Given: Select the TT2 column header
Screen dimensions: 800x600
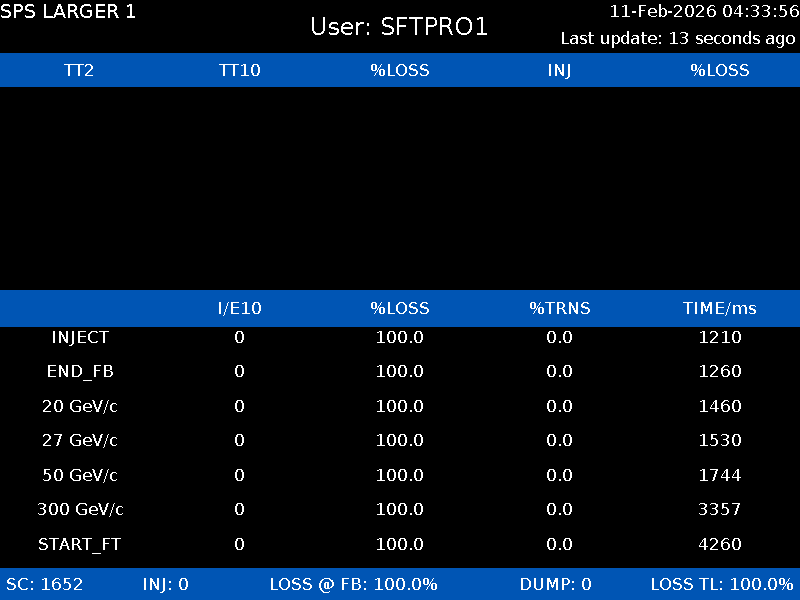Looking at the screenshot, I should coord(79,70).
